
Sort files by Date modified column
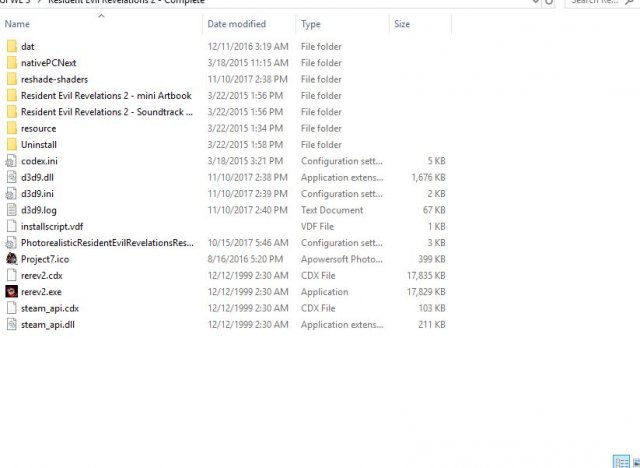tap(236, 23)
